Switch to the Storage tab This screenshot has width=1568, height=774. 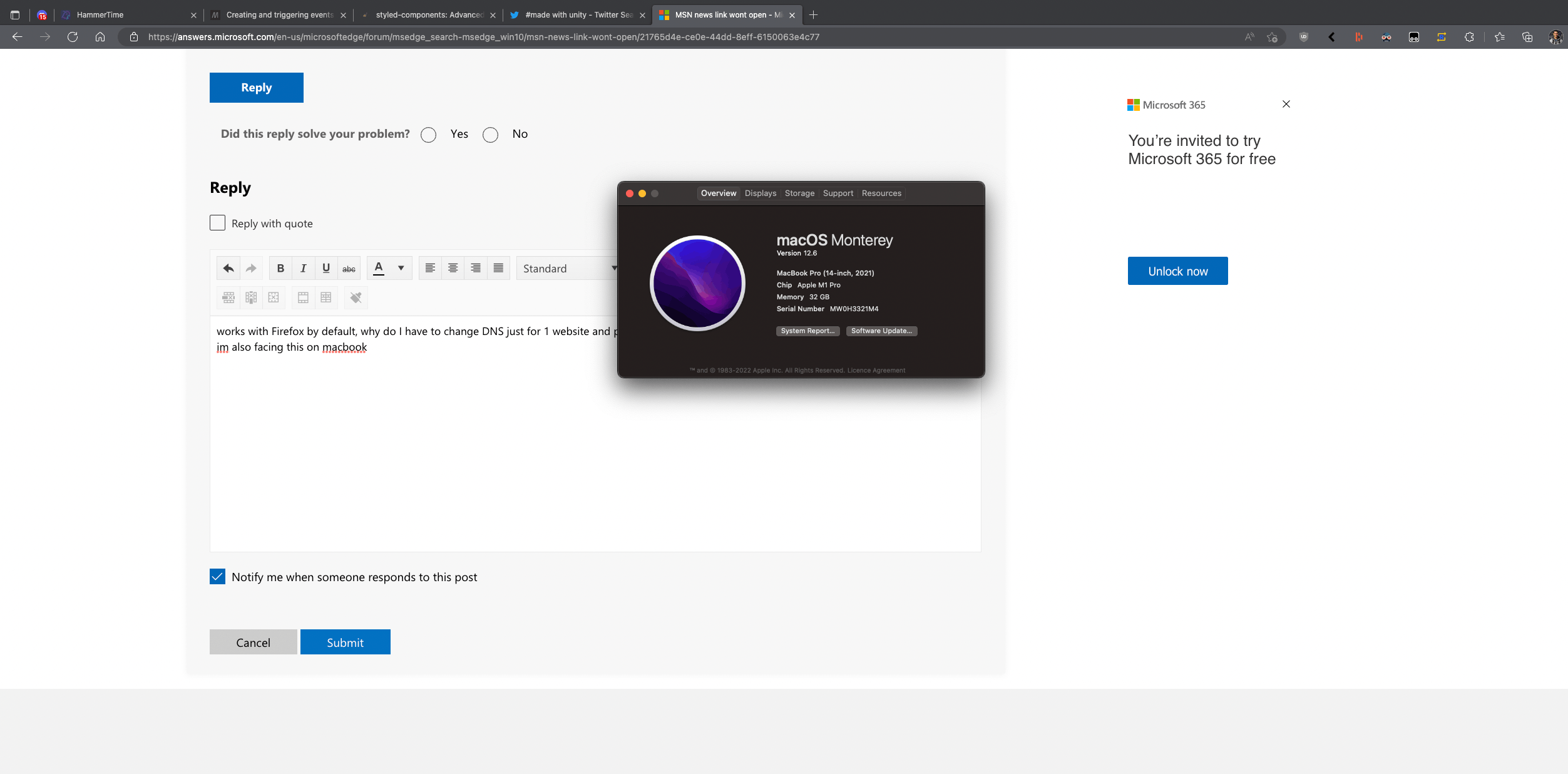click(x=799, y=194)
